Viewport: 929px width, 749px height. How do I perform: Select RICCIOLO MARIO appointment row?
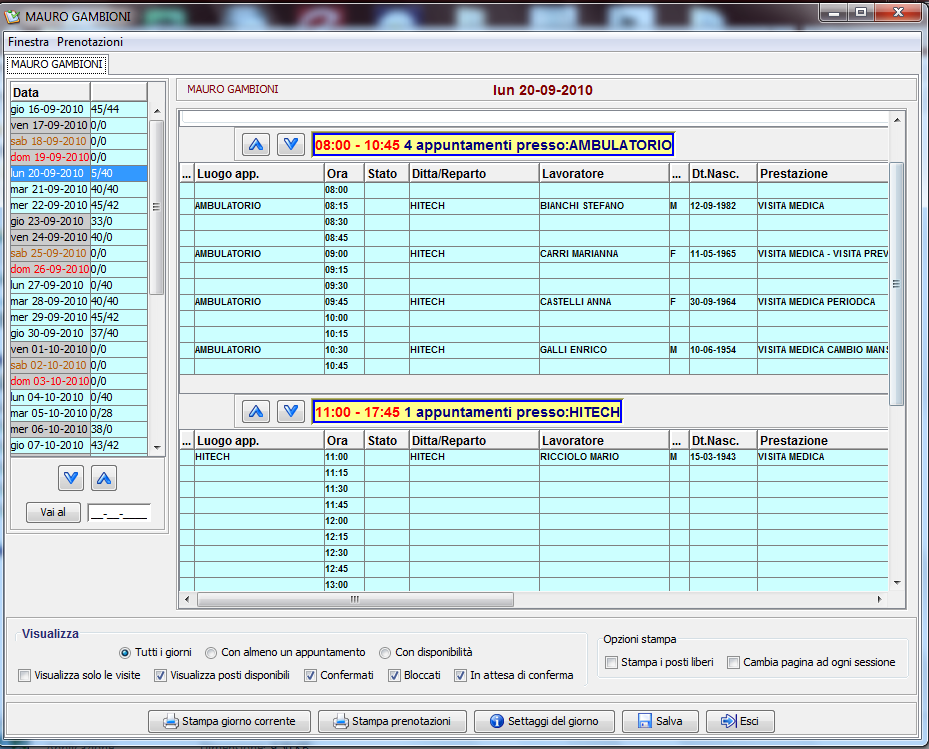533,457
